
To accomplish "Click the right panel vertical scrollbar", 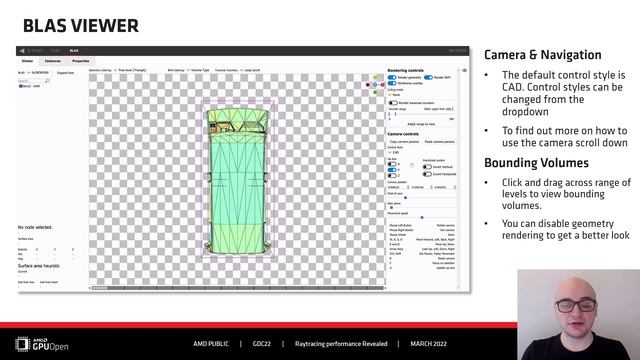I will 458,180.
